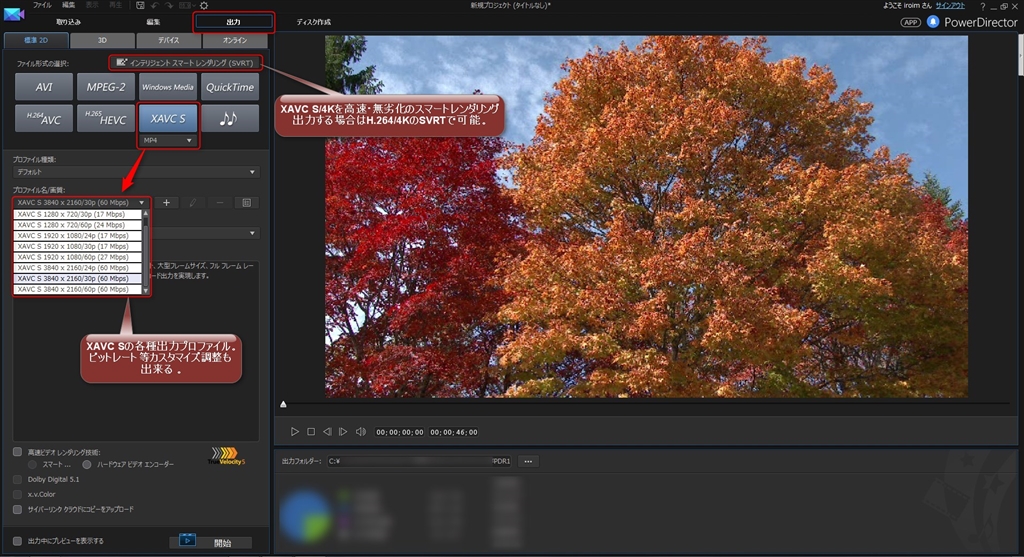Select the AVI file format
The image size is (1024, 557).
[44, 87]
